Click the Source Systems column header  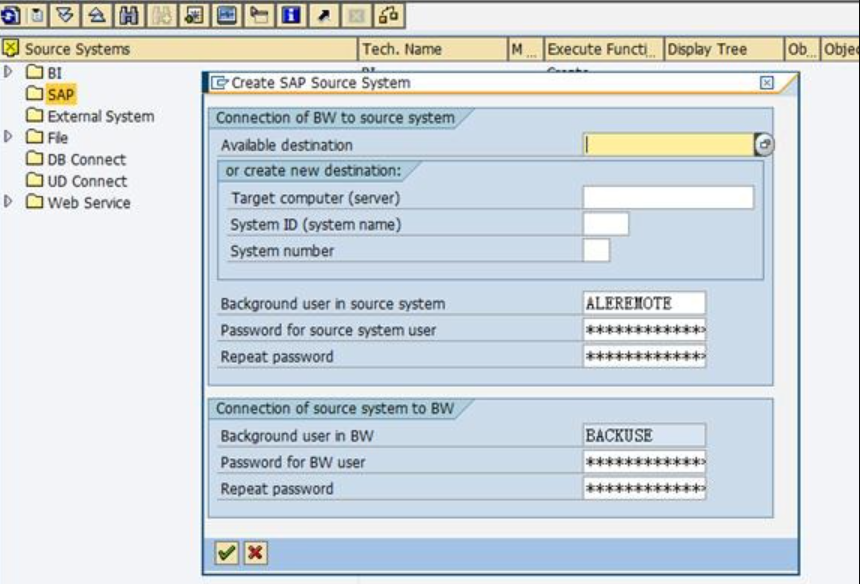pos(179,49)
